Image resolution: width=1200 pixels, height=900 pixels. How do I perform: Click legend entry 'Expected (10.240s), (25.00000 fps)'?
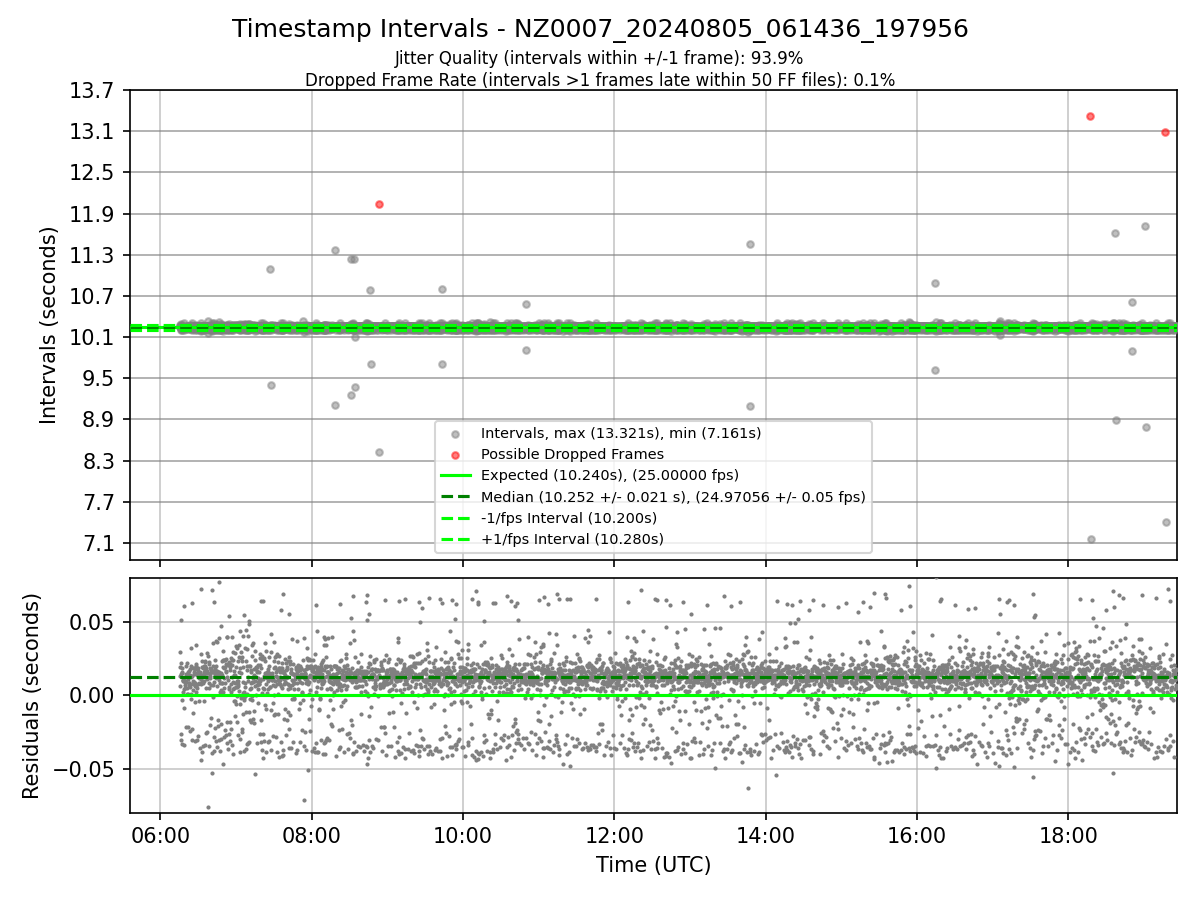tap(610, 475)
